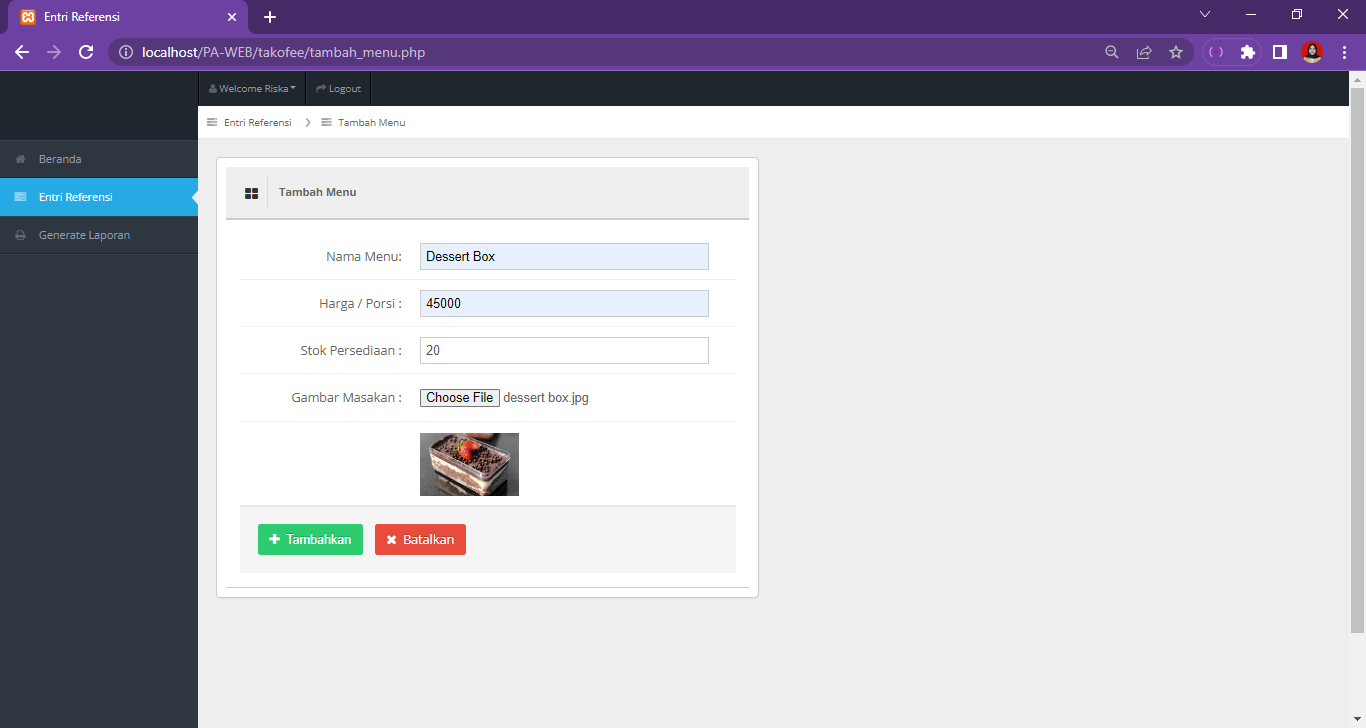Click the share icon next to the address bar

(1144, 52)
